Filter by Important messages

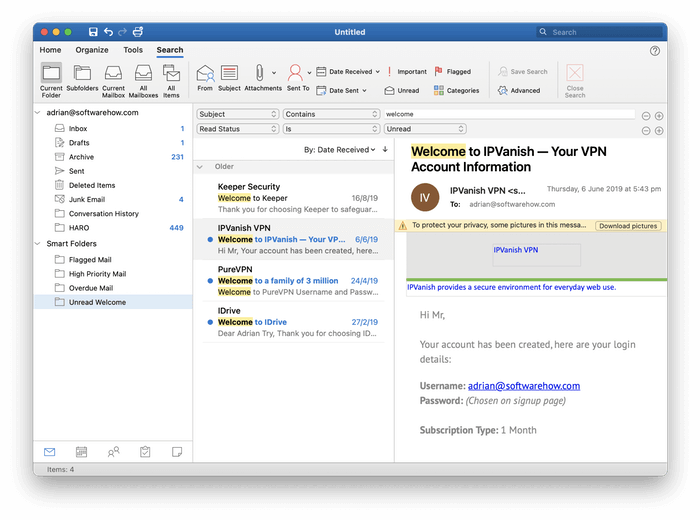point(406,71)
